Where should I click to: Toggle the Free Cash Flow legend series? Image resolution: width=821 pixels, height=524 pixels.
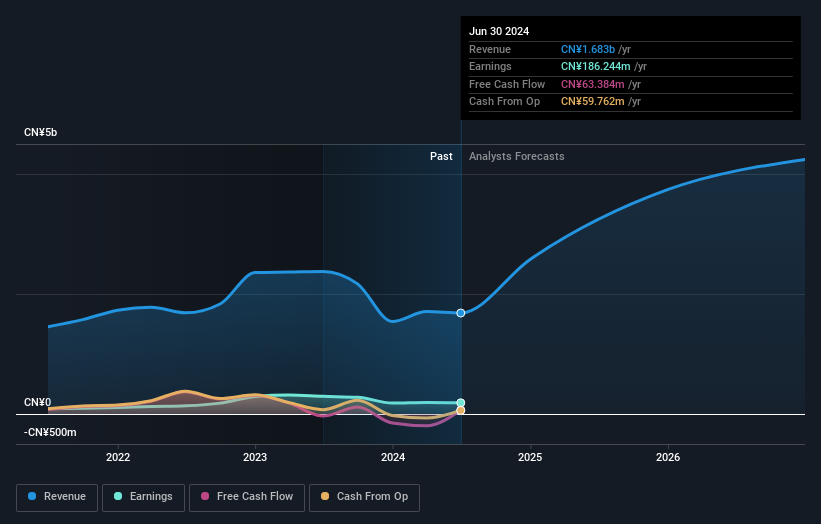coord(247,497)
